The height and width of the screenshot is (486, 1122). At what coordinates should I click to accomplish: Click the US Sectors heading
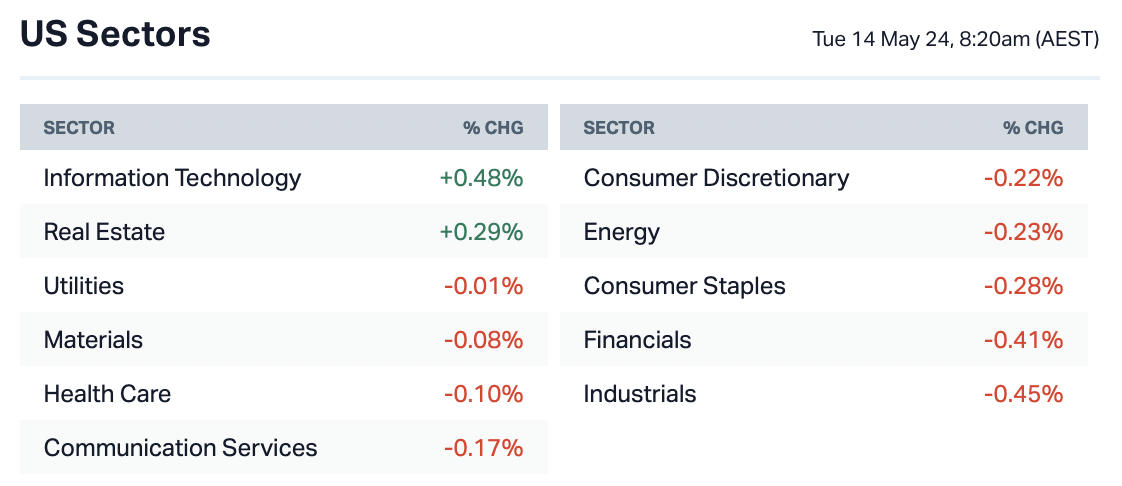[115, 35]
